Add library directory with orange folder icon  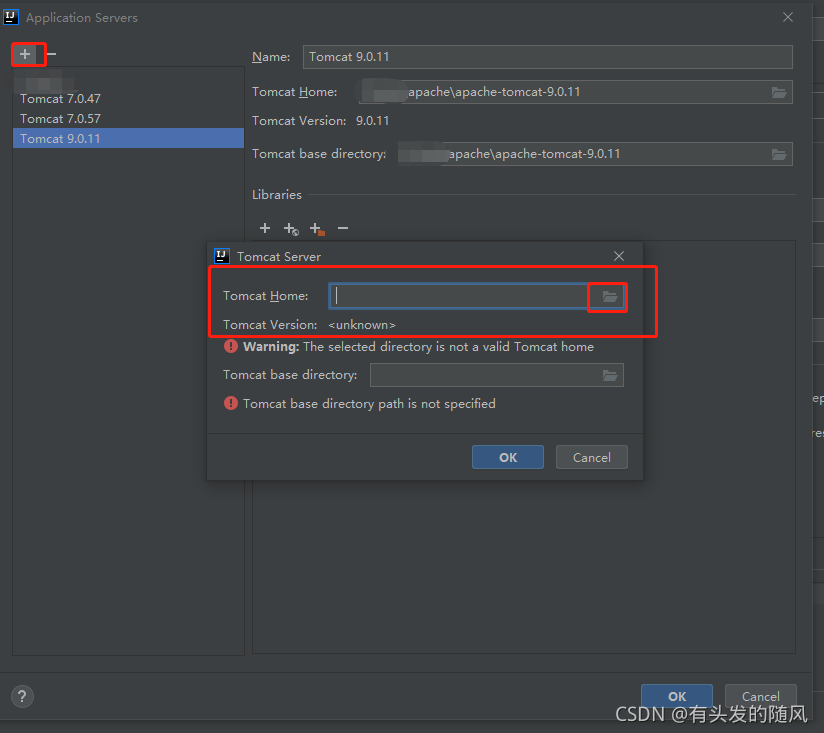click(x=317, y=229)
